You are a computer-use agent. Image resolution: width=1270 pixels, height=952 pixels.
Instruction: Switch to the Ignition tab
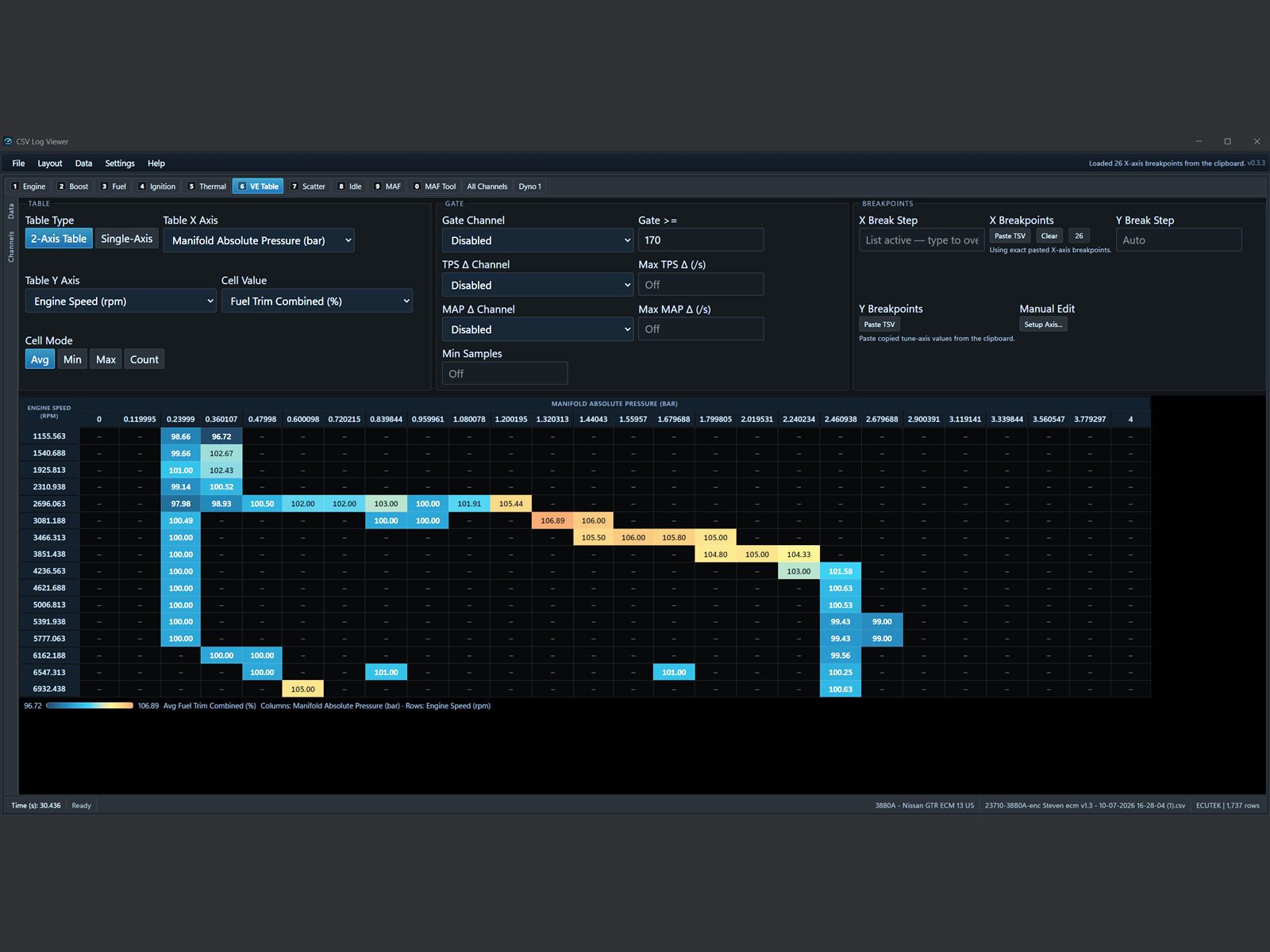[157, 186]
